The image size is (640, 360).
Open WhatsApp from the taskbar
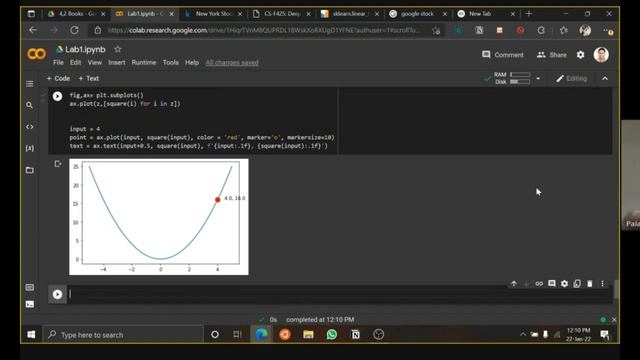(x=332, y=335)
